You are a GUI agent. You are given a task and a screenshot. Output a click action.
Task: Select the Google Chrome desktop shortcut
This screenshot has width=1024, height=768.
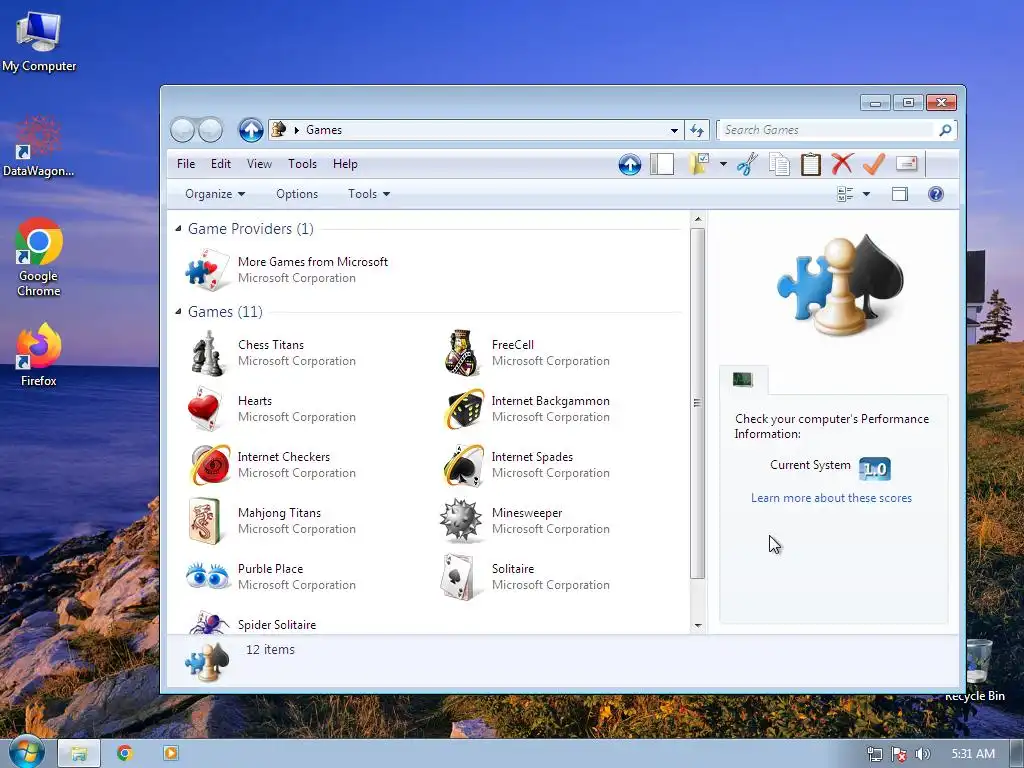39,257
